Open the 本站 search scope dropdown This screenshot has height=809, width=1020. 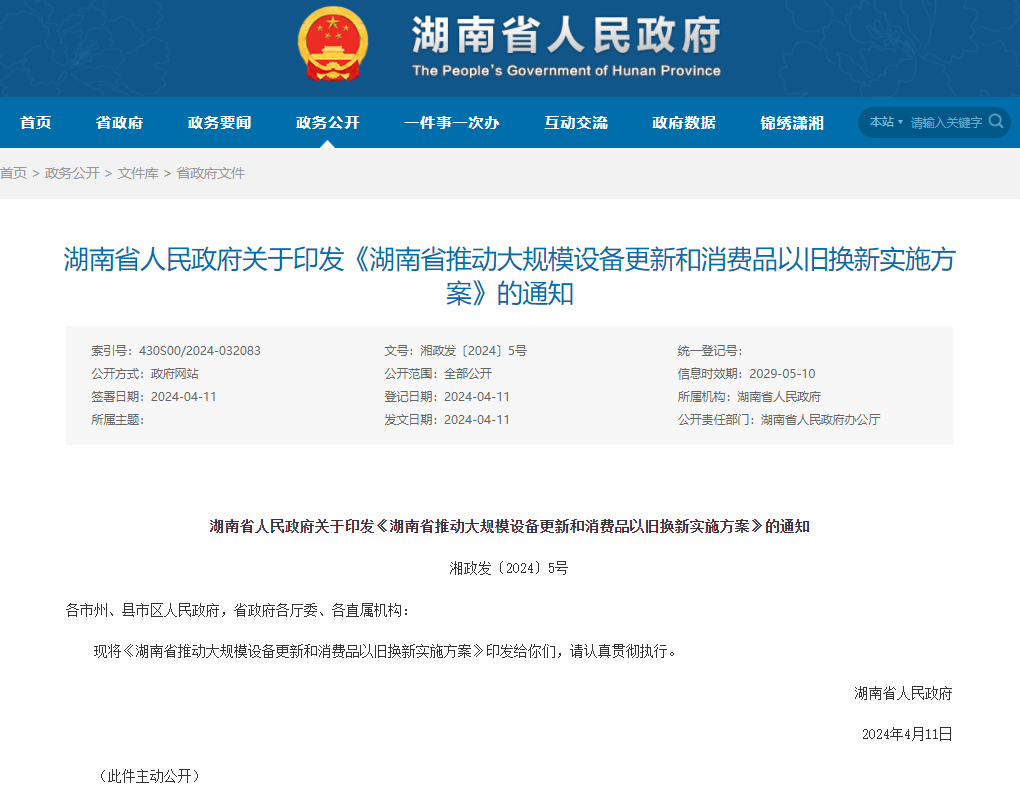(885, 122)
